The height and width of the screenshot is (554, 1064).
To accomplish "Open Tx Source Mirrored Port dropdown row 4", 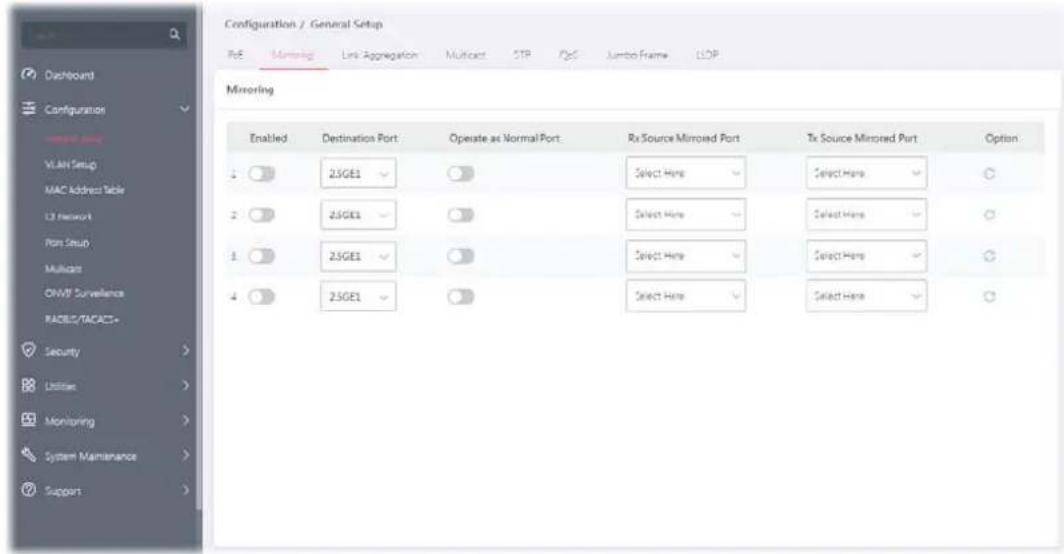I will [x=866, y=297].
